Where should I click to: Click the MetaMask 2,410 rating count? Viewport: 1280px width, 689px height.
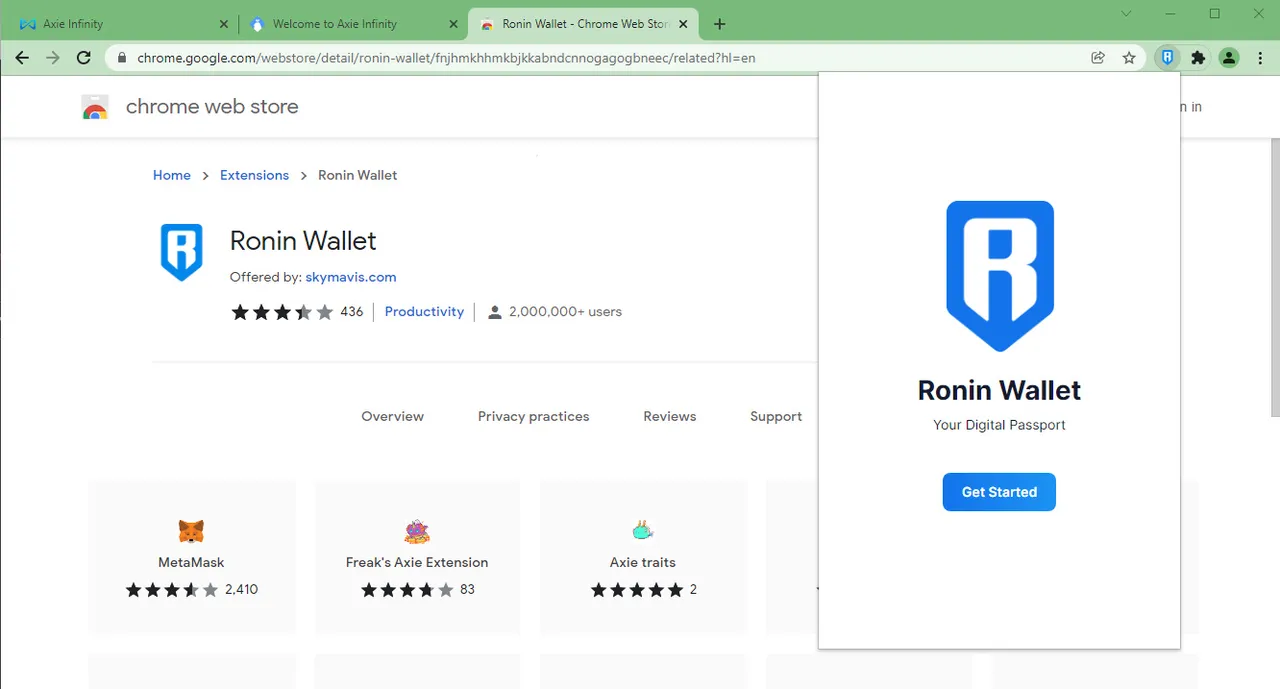[x=242, y=590]
